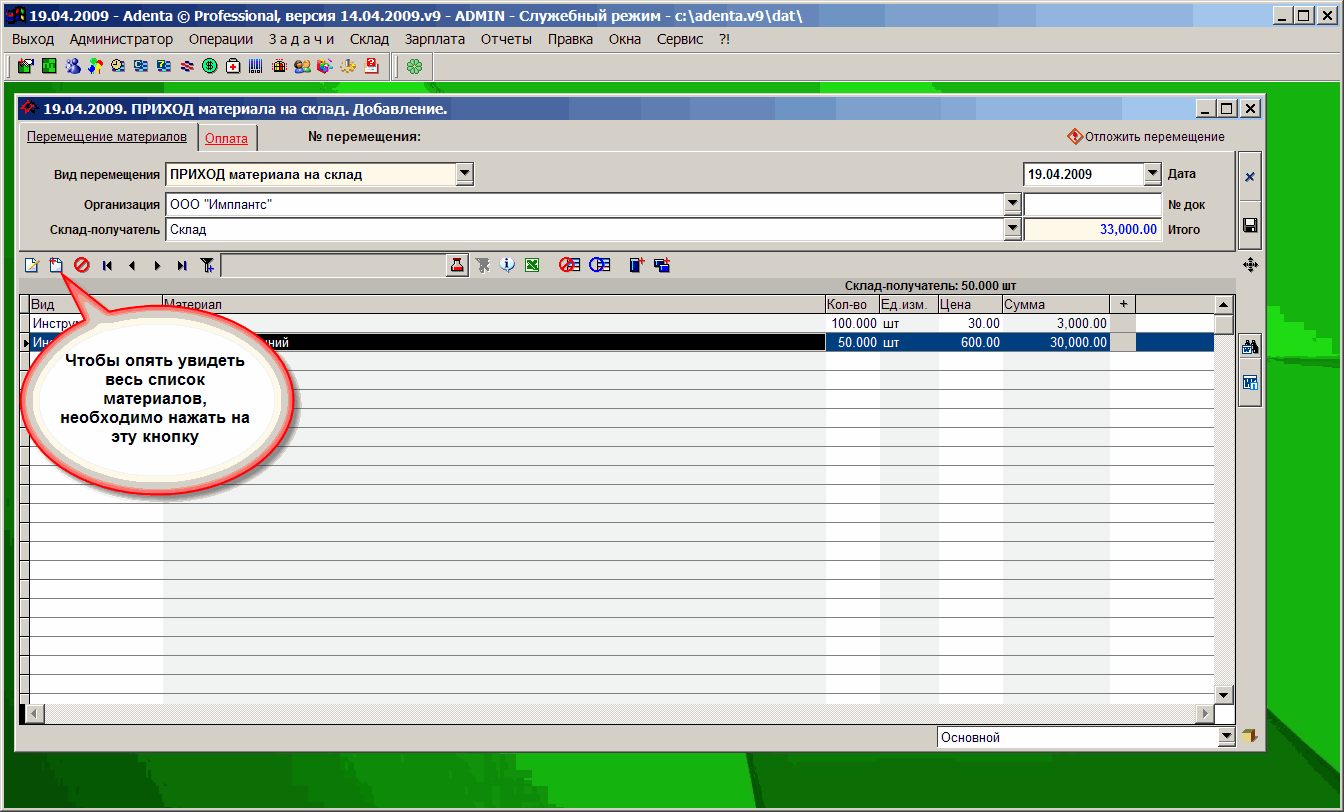Go to the last record arrow
This screenshot has height=812, width=1344.
pos(182,265)
